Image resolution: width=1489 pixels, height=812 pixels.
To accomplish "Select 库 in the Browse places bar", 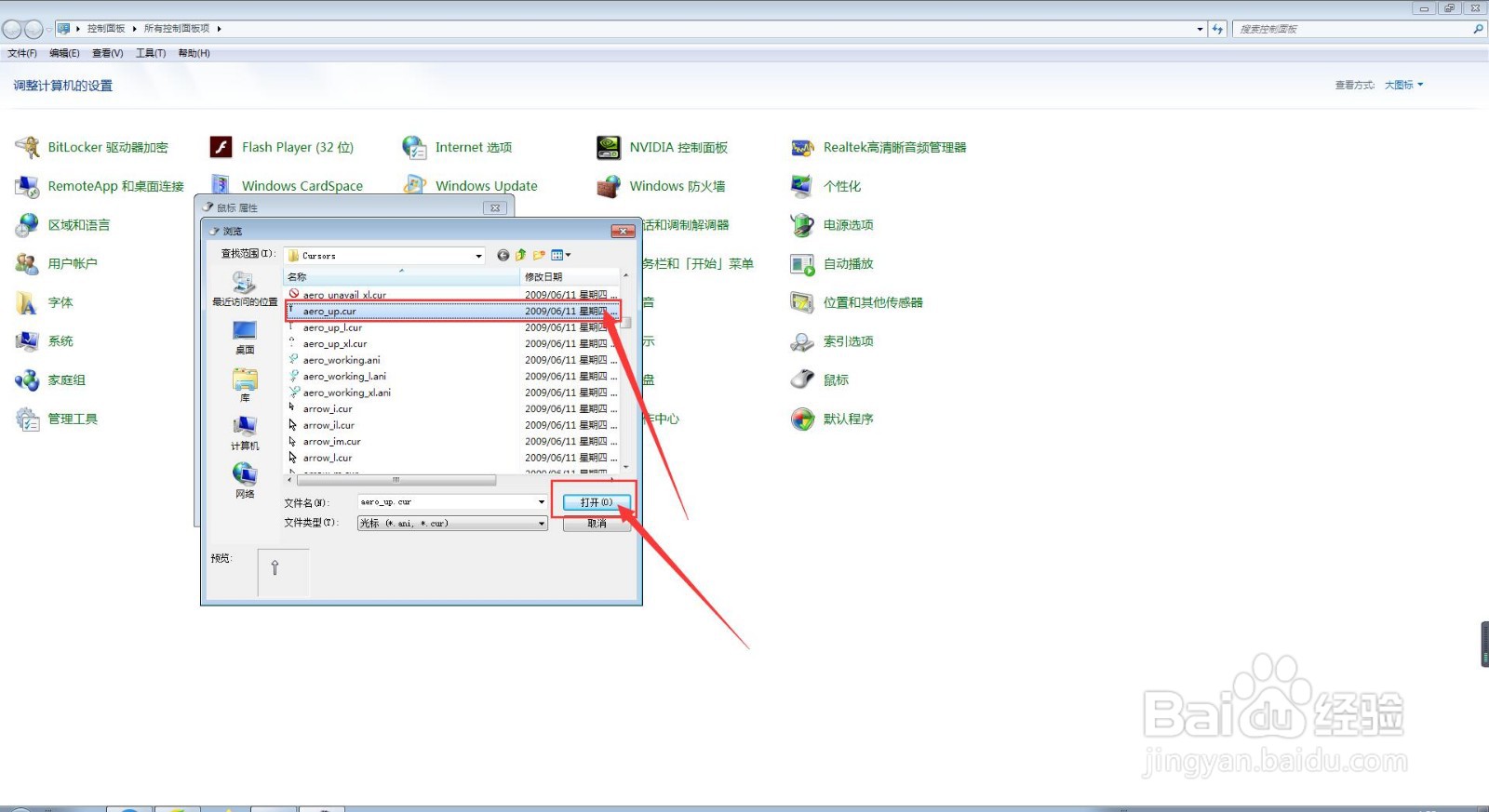I will click(245, 385).
